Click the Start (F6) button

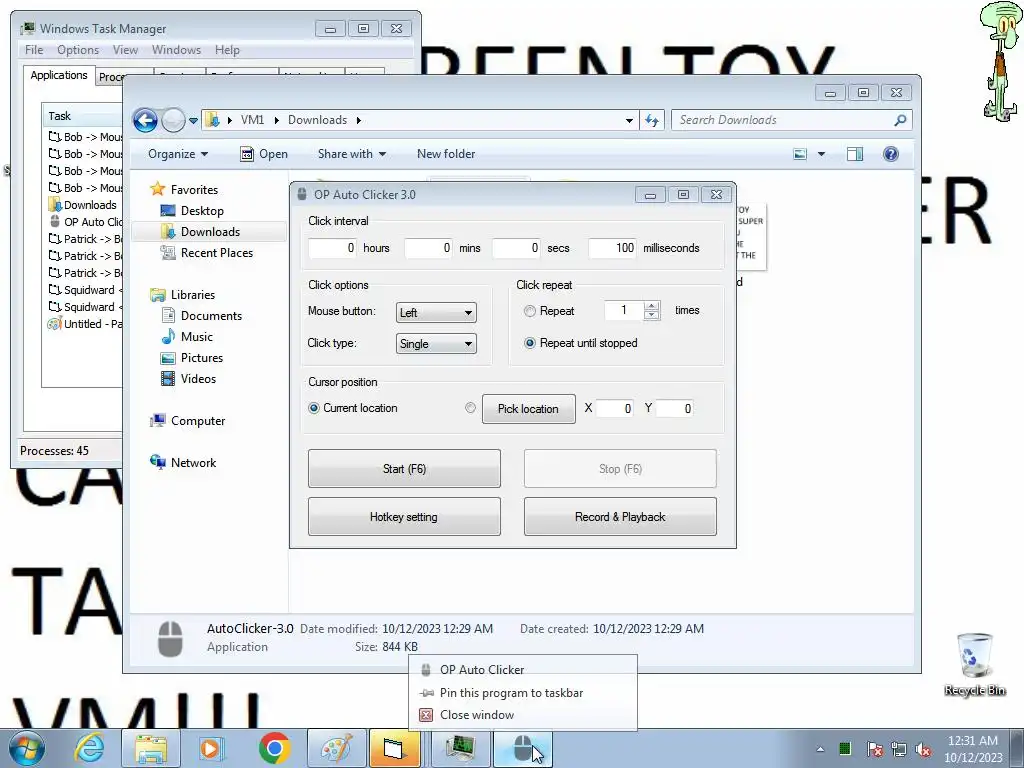[404, 468]
